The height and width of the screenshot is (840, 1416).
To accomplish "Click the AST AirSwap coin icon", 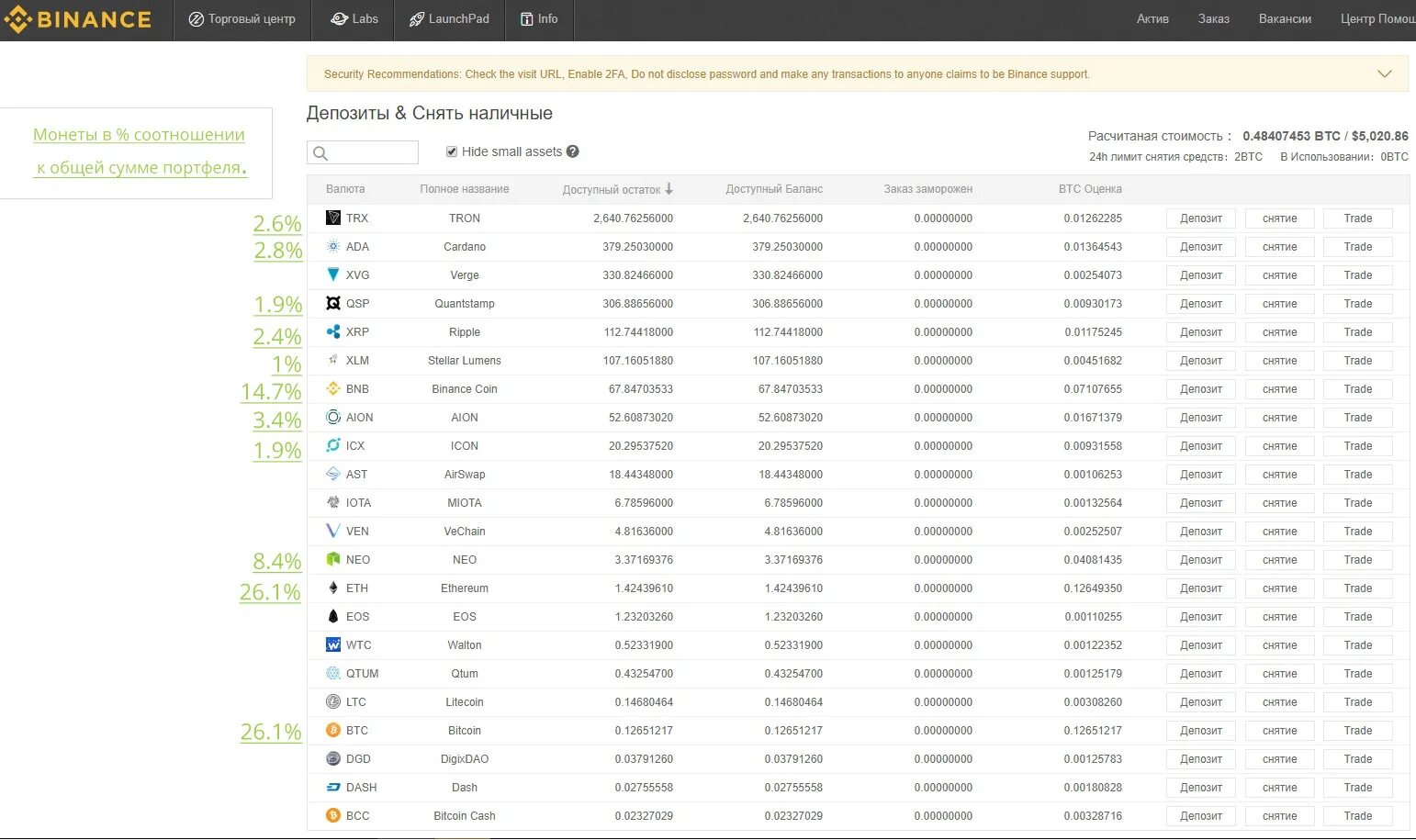I will (333, 475).
